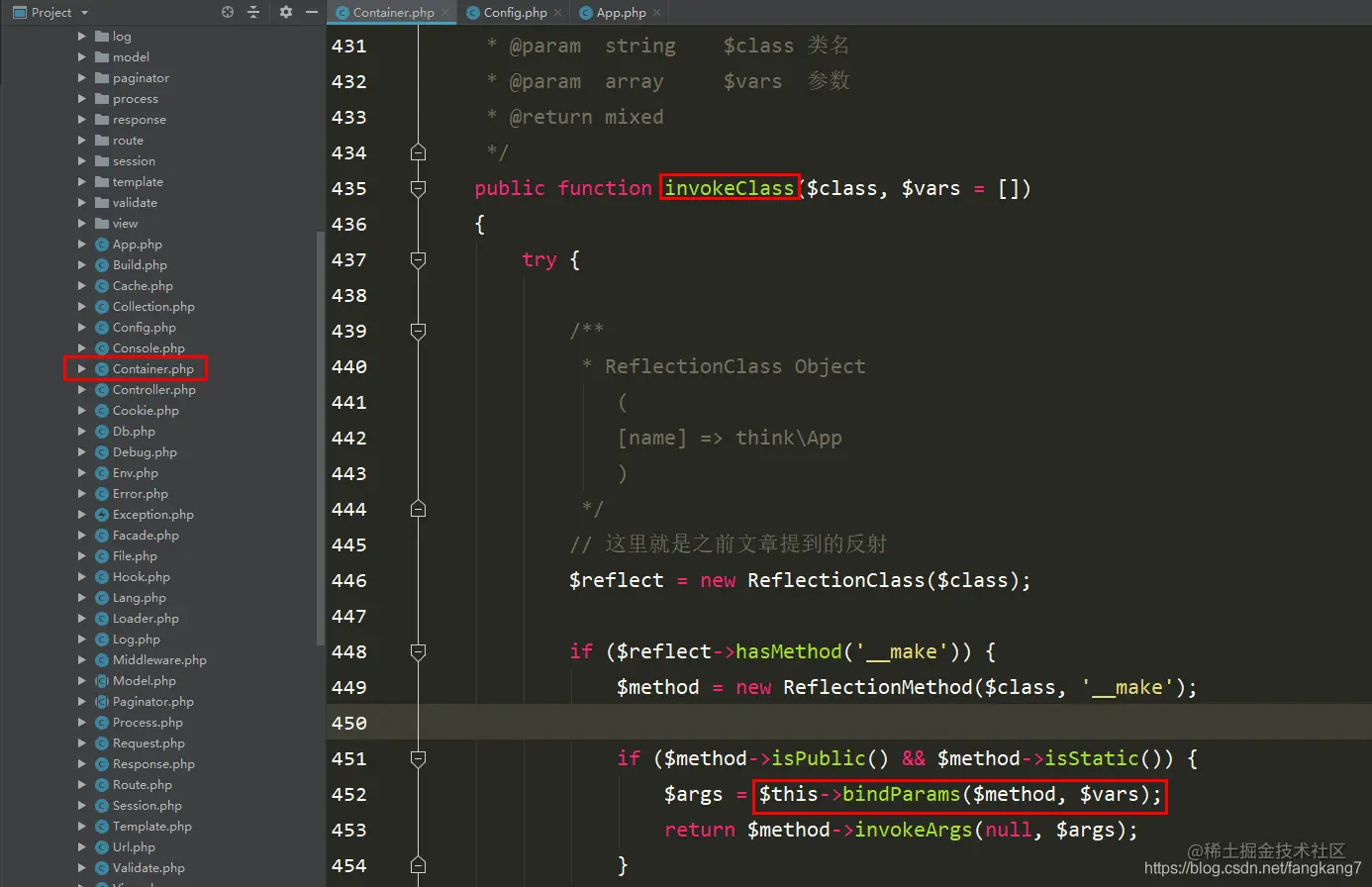Click the scroll from source crosshair icon

point(228,12)
